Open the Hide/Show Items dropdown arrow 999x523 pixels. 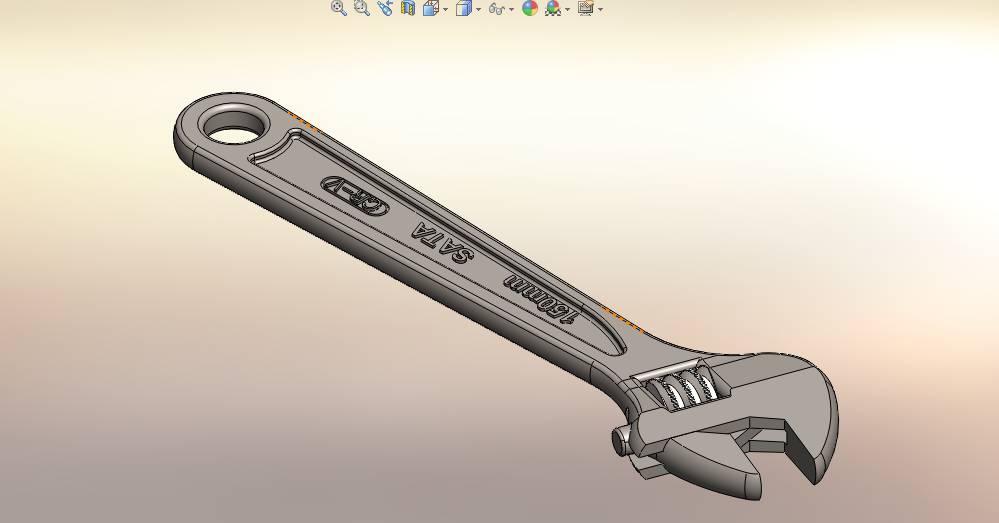coord(512,9)
